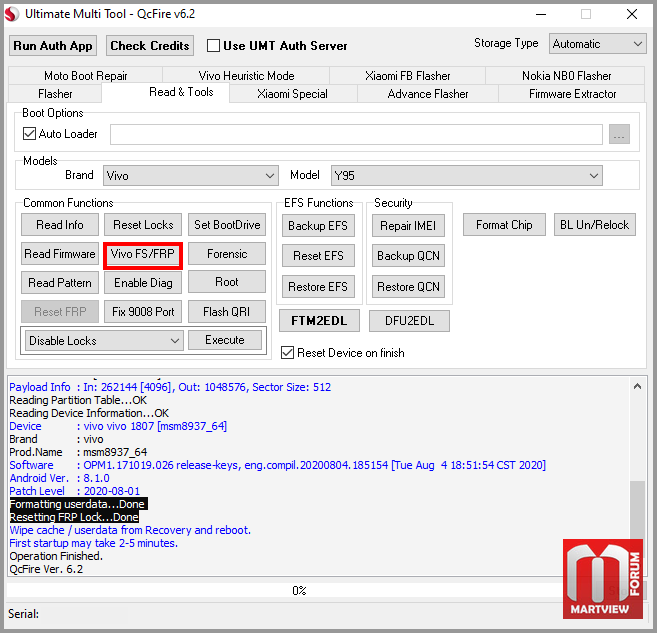The height and width of the screenshot is (633, 657).
Task: Click the Read Info button
Action: (x=60, y=225)
